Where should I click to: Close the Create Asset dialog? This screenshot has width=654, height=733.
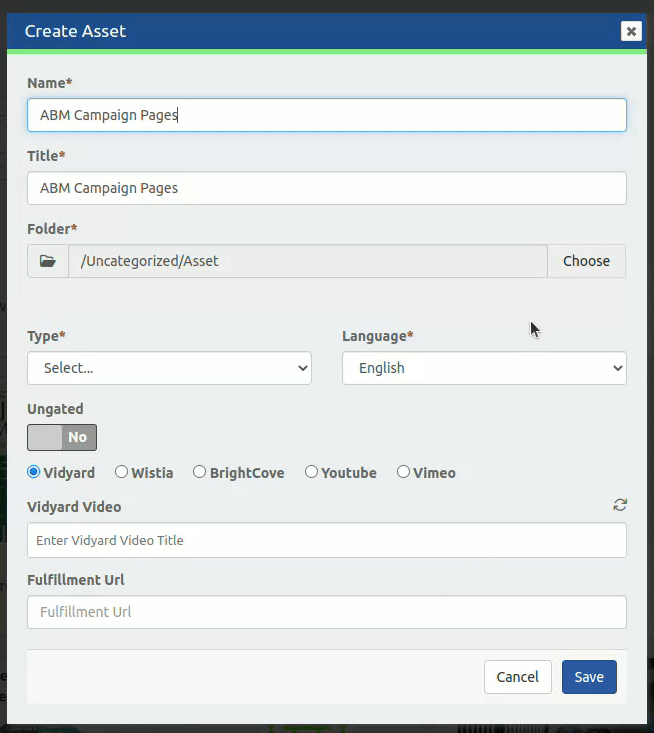pyautogui.click(x=631, y=31)
